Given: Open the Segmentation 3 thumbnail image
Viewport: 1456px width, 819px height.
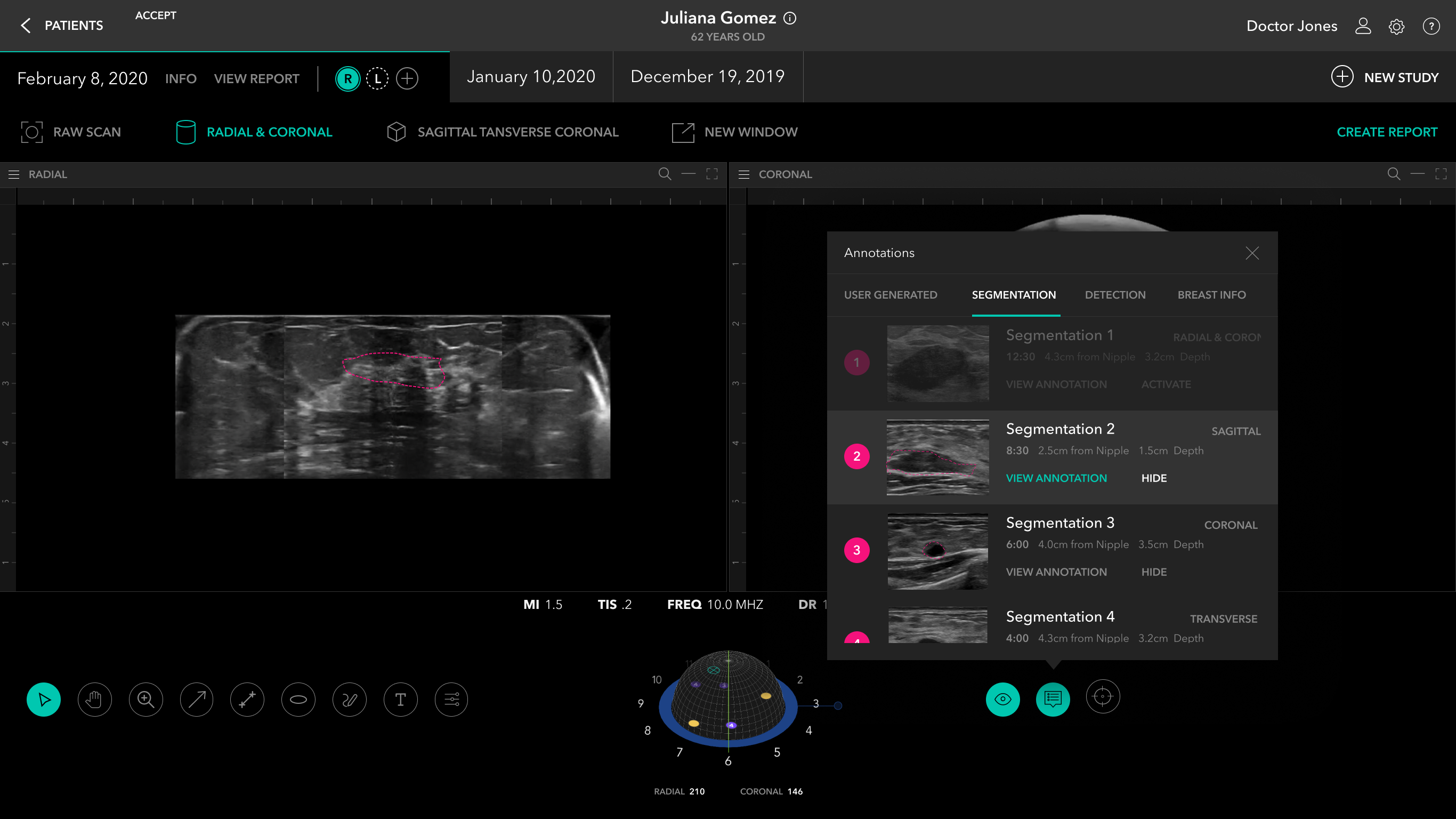Looking at the screenshot, I should 937,551.
